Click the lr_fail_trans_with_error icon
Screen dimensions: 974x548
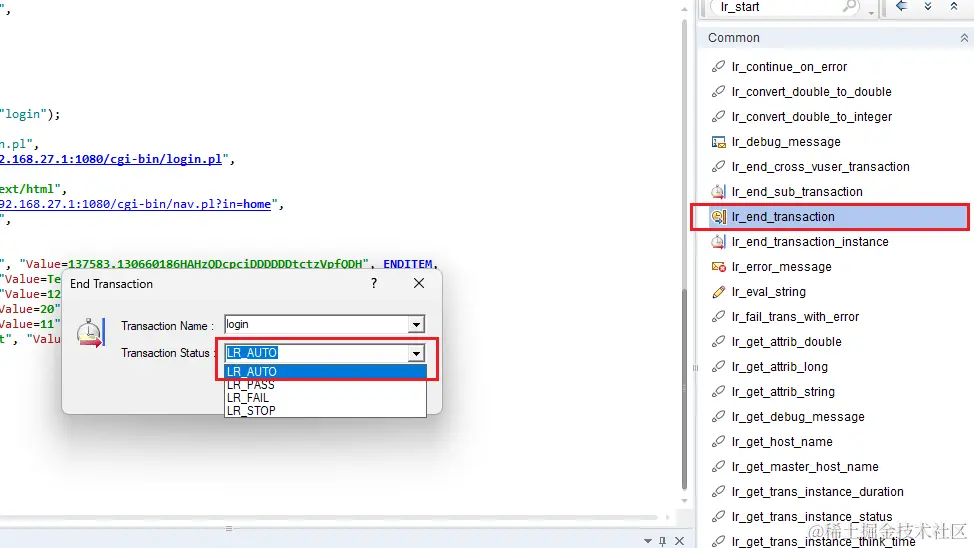tap(718, 316)
